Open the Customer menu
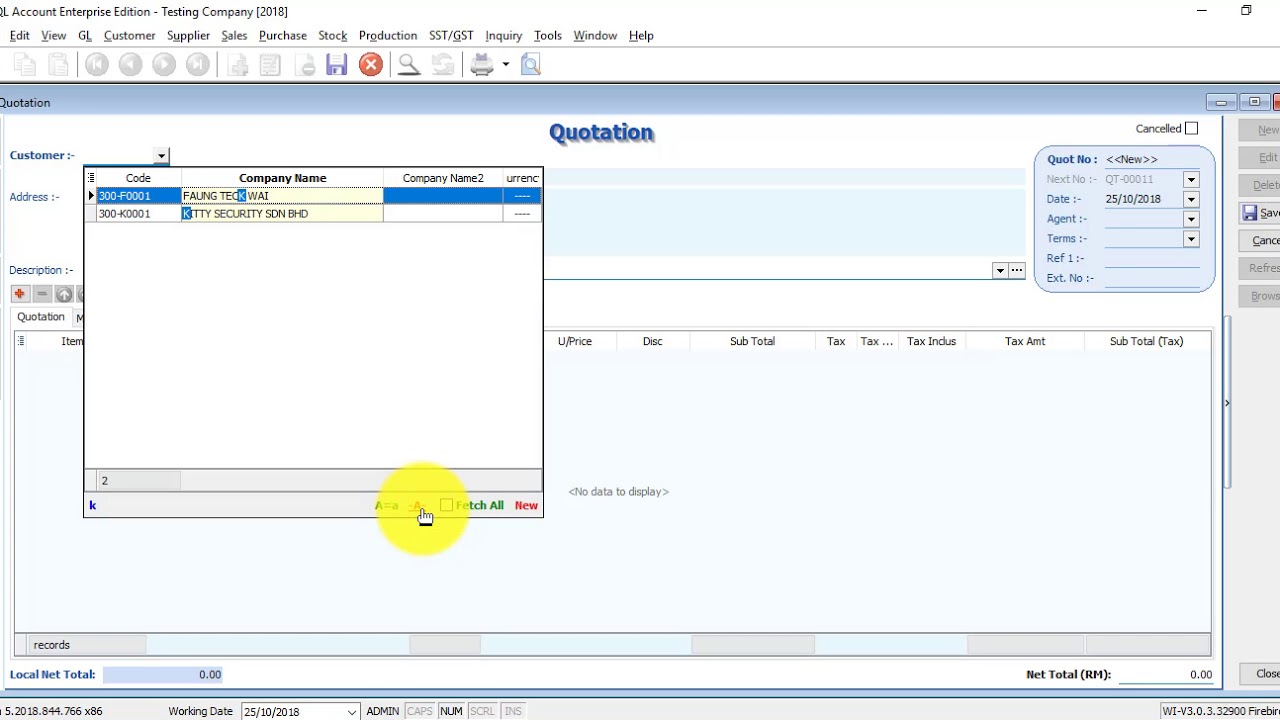 point(129,35)
